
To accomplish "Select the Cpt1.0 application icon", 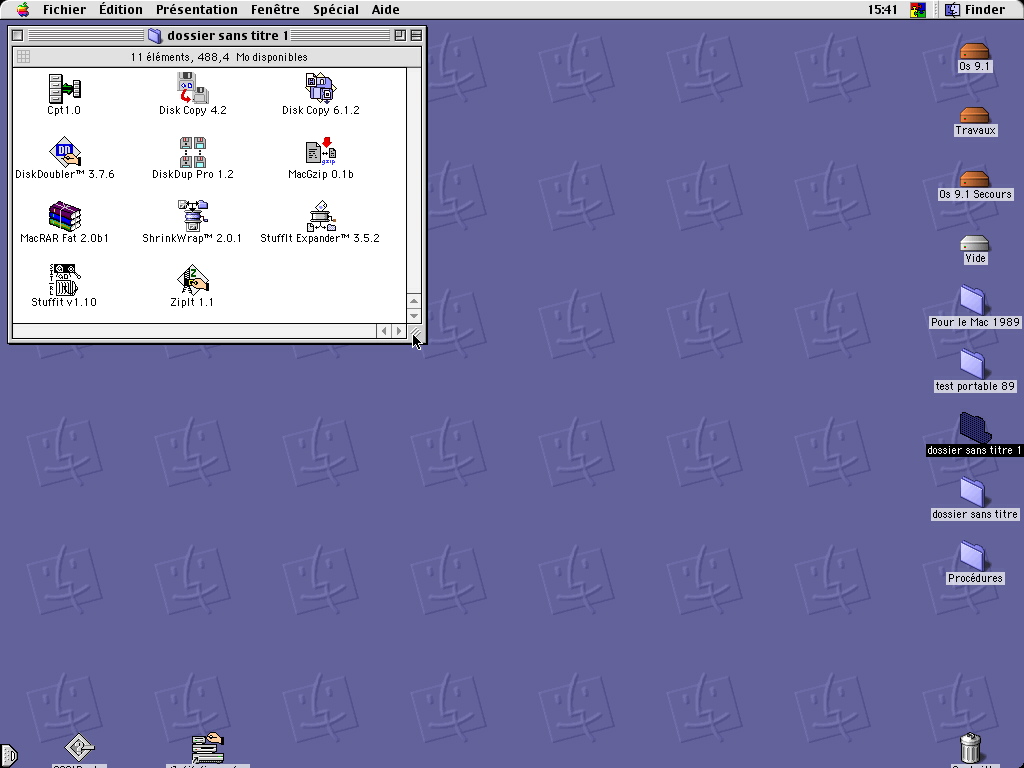I will coord(64,88).
